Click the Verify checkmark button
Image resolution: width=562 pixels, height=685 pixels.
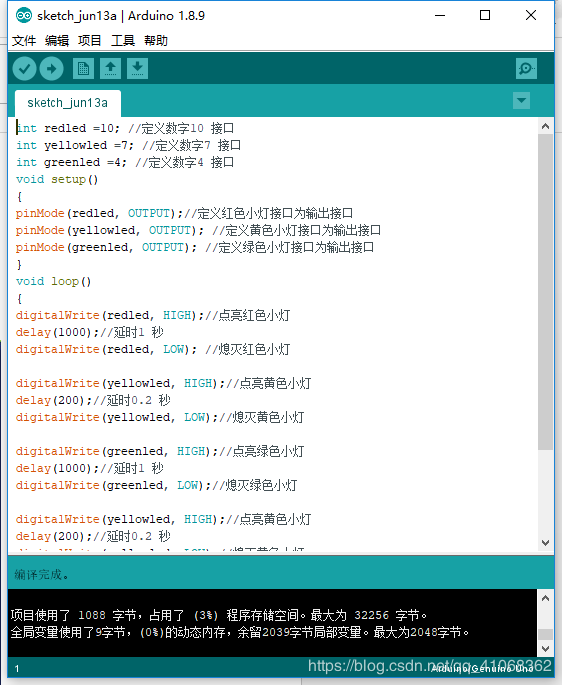click(24, 69)
